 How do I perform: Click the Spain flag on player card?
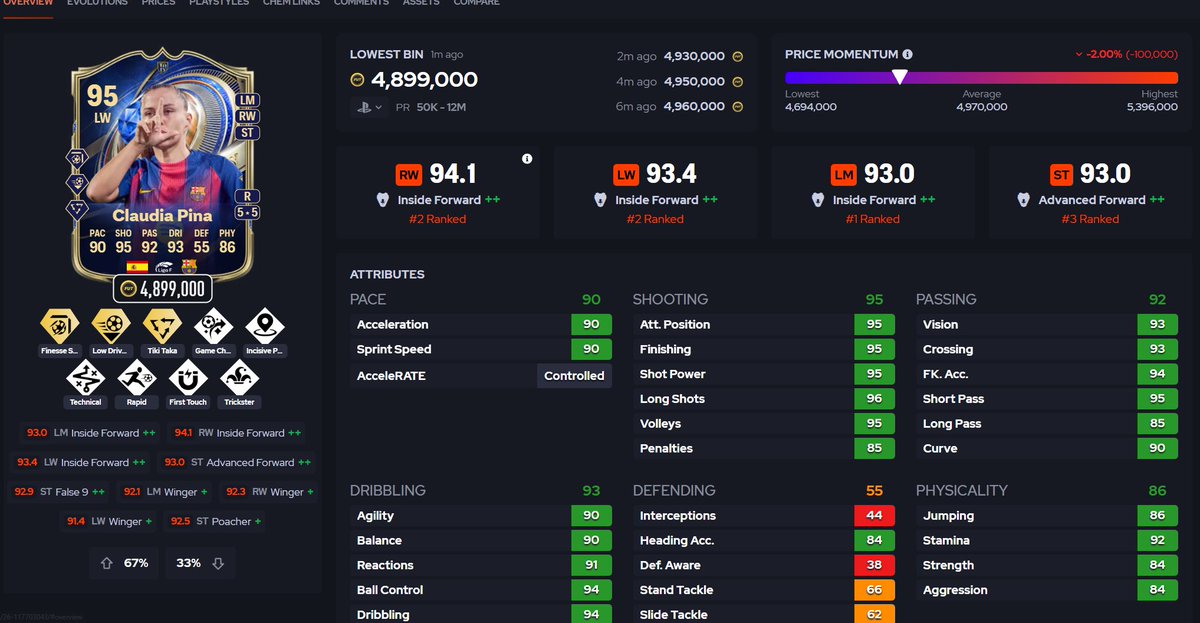[137, 266]
